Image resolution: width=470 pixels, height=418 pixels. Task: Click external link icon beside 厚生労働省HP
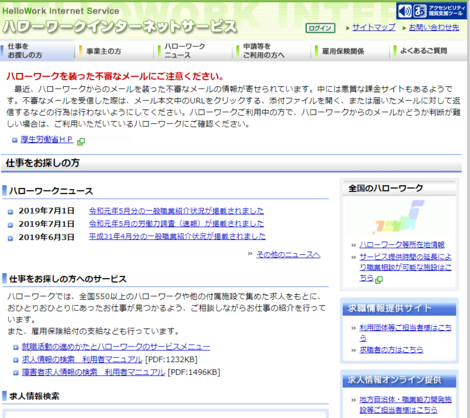tap(81, 142)
